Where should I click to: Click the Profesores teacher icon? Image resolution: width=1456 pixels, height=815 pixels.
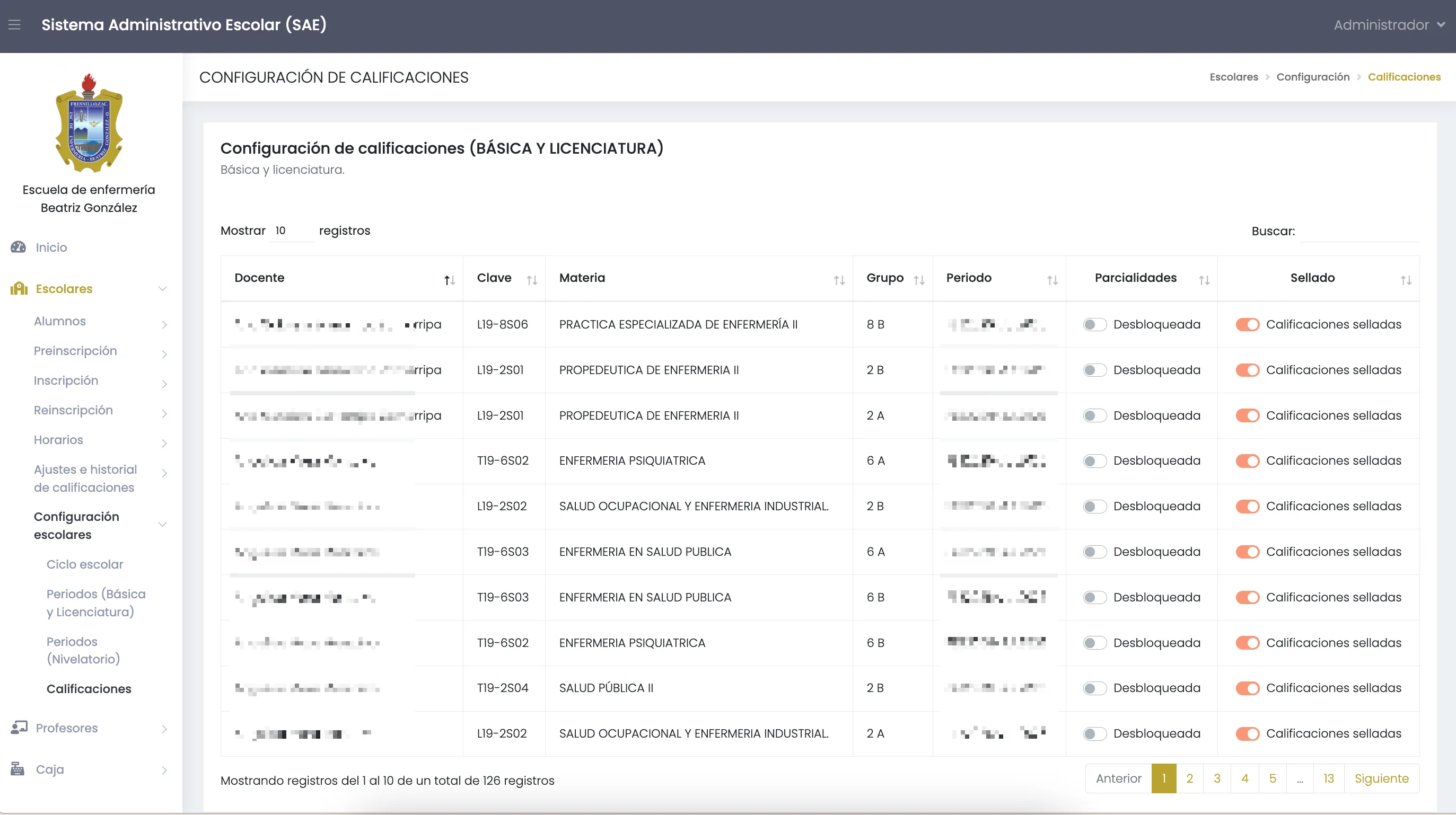pos(19,728)
